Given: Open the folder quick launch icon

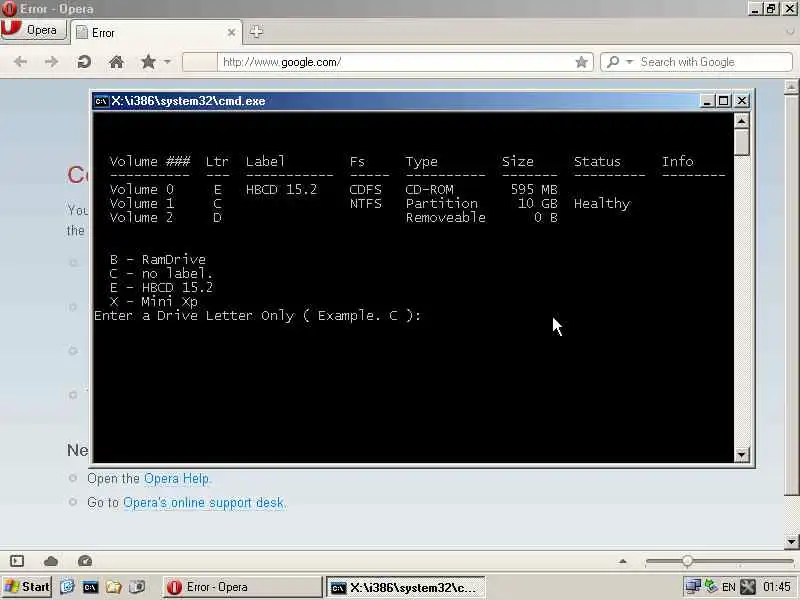Looking at the screenshot, I should tap(114, 587).
